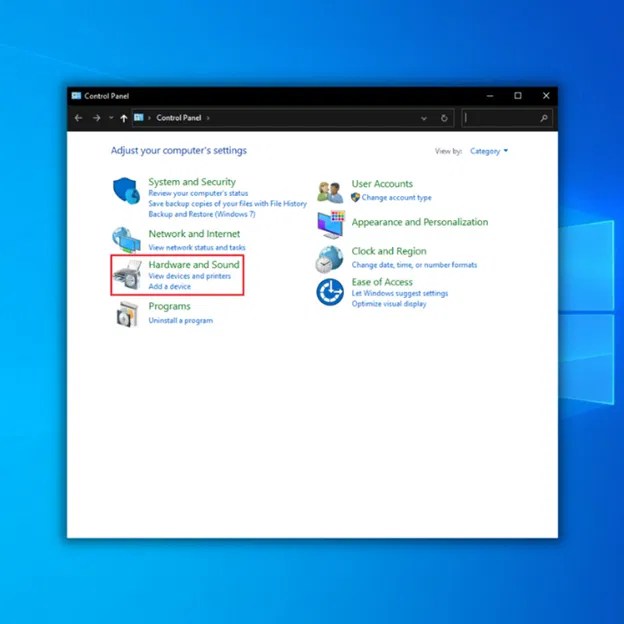
Task: Open User Accounts heading link
Action: [382, 184]
